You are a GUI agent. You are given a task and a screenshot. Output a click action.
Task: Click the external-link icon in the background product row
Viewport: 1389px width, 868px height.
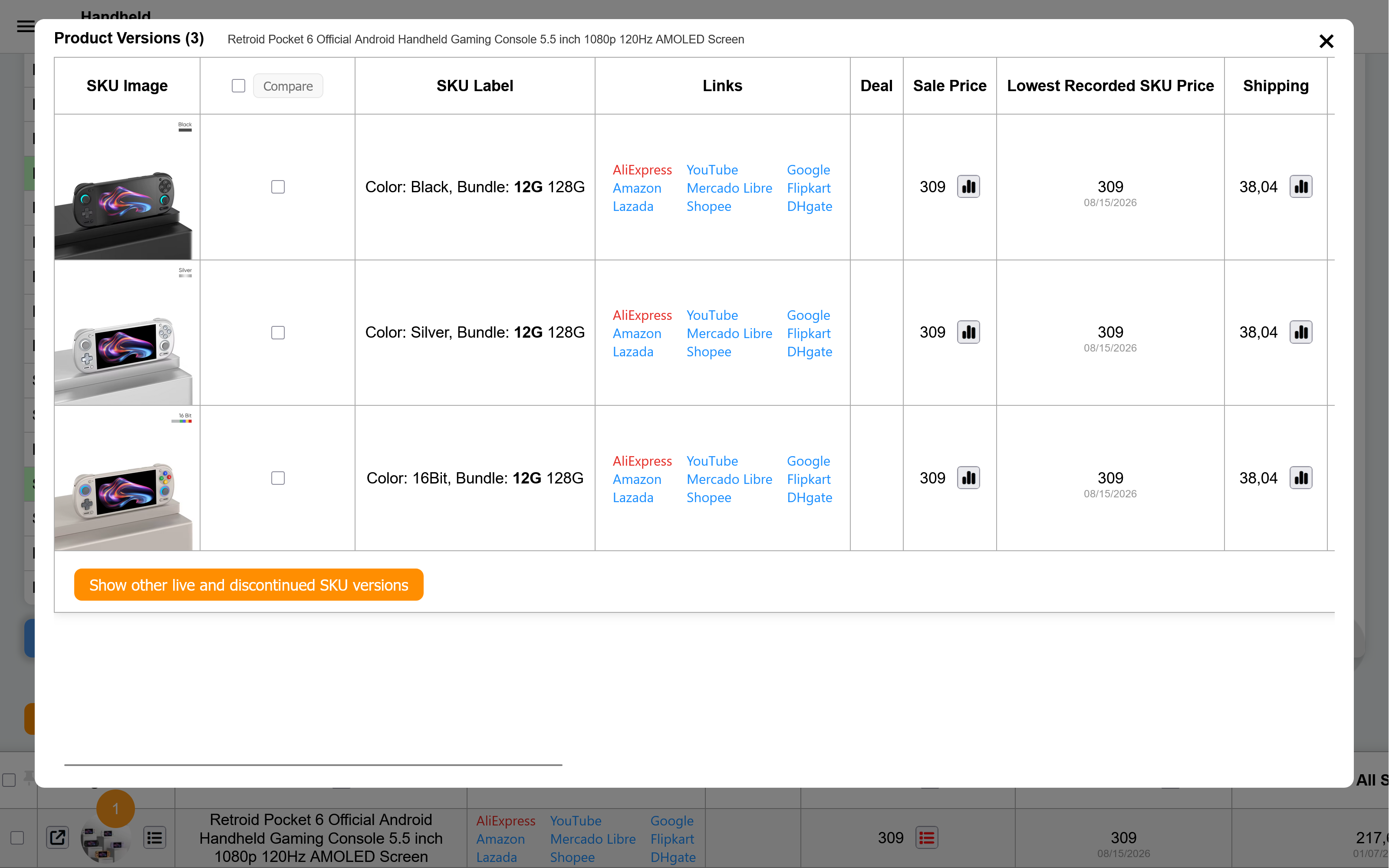(x=57, y=838)
